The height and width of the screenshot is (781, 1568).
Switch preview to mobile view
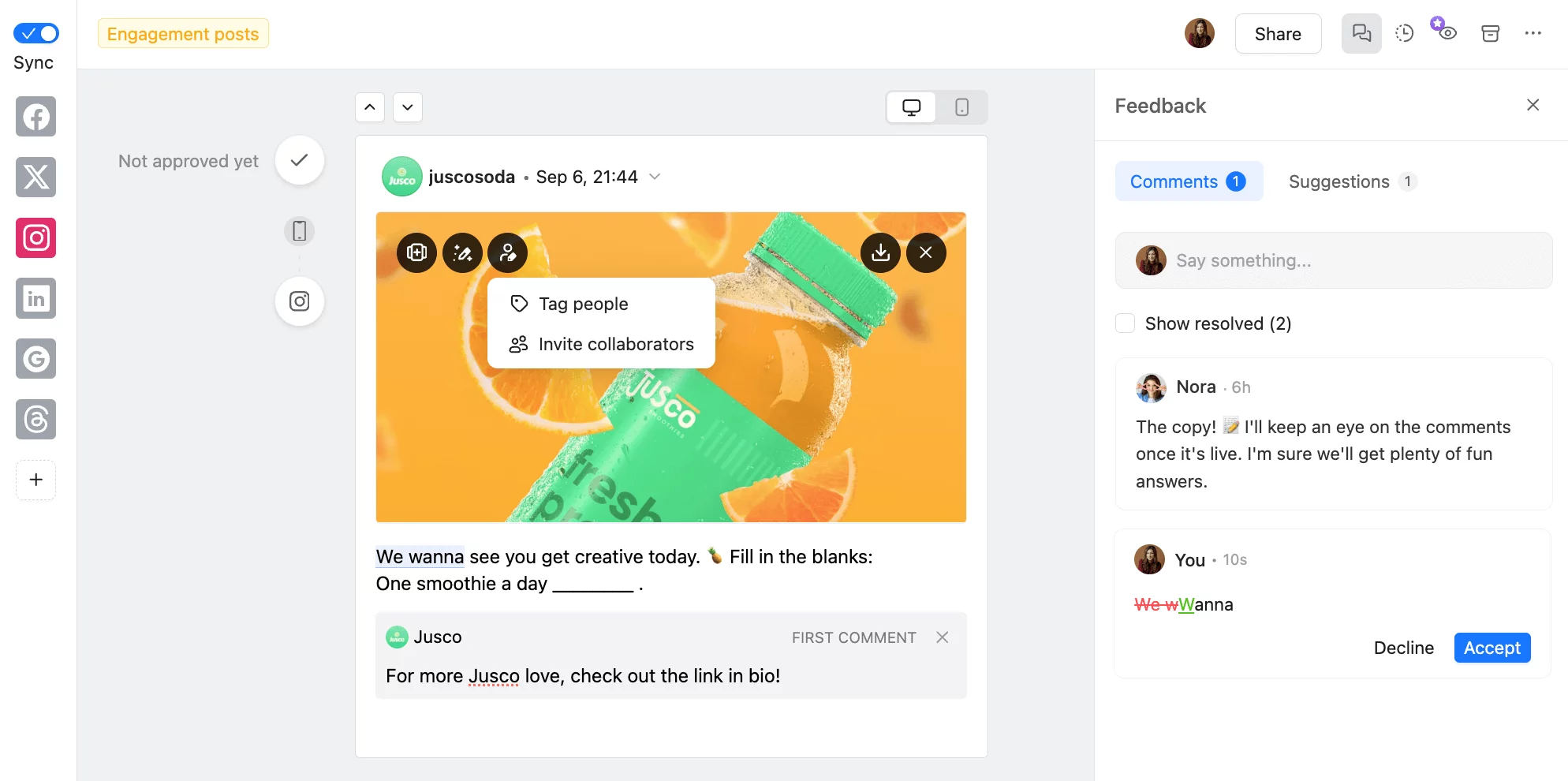coord(961,107)
